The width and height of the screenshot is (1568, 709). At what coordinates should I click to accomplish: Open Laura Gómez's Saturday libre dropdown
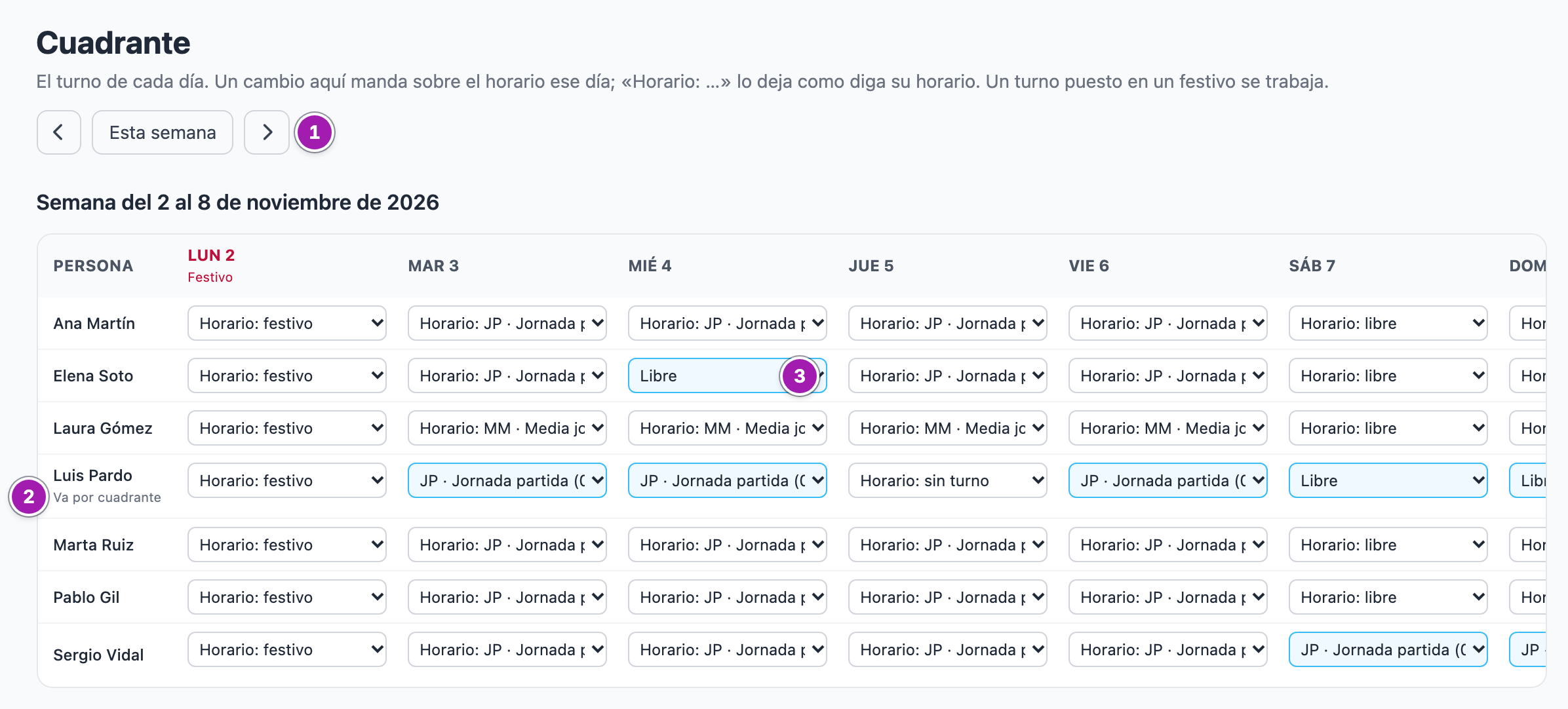coord(1388,428)
